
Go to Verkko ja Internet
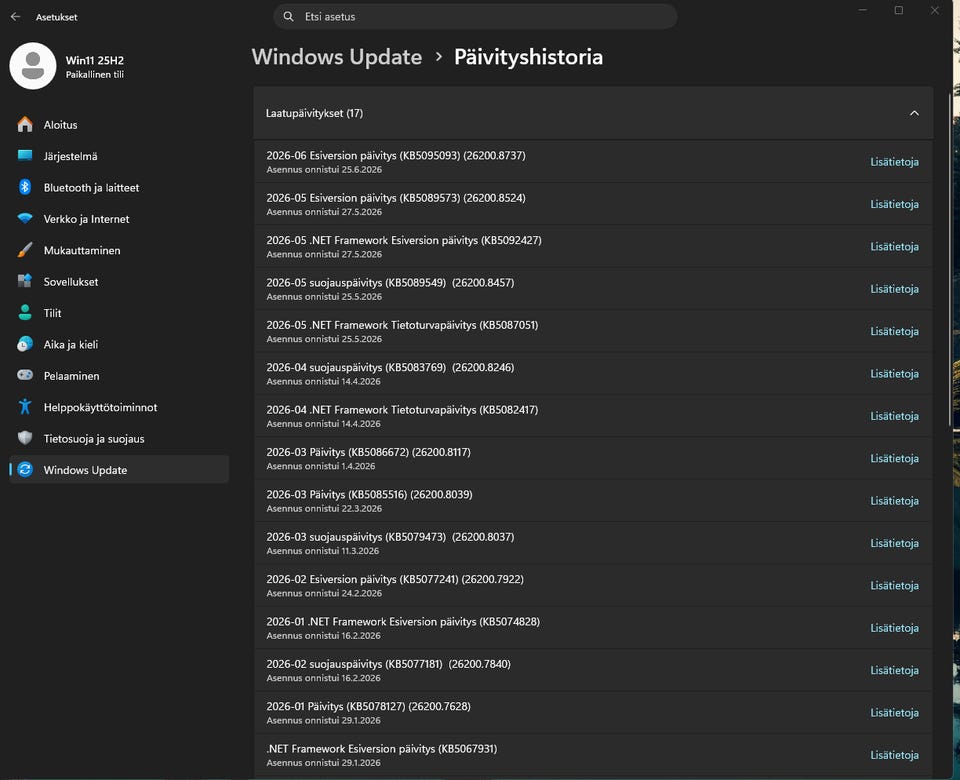(x=119, y=219)
